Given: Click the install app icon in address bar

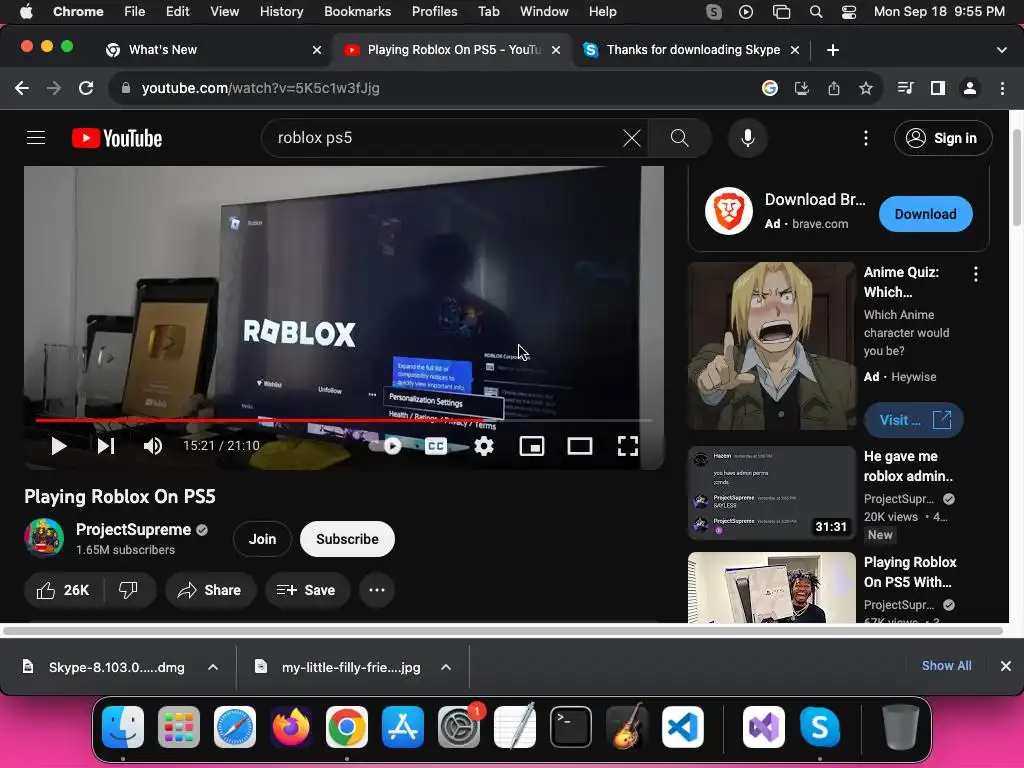Looking at the screenshot, I should click(802, 88).
